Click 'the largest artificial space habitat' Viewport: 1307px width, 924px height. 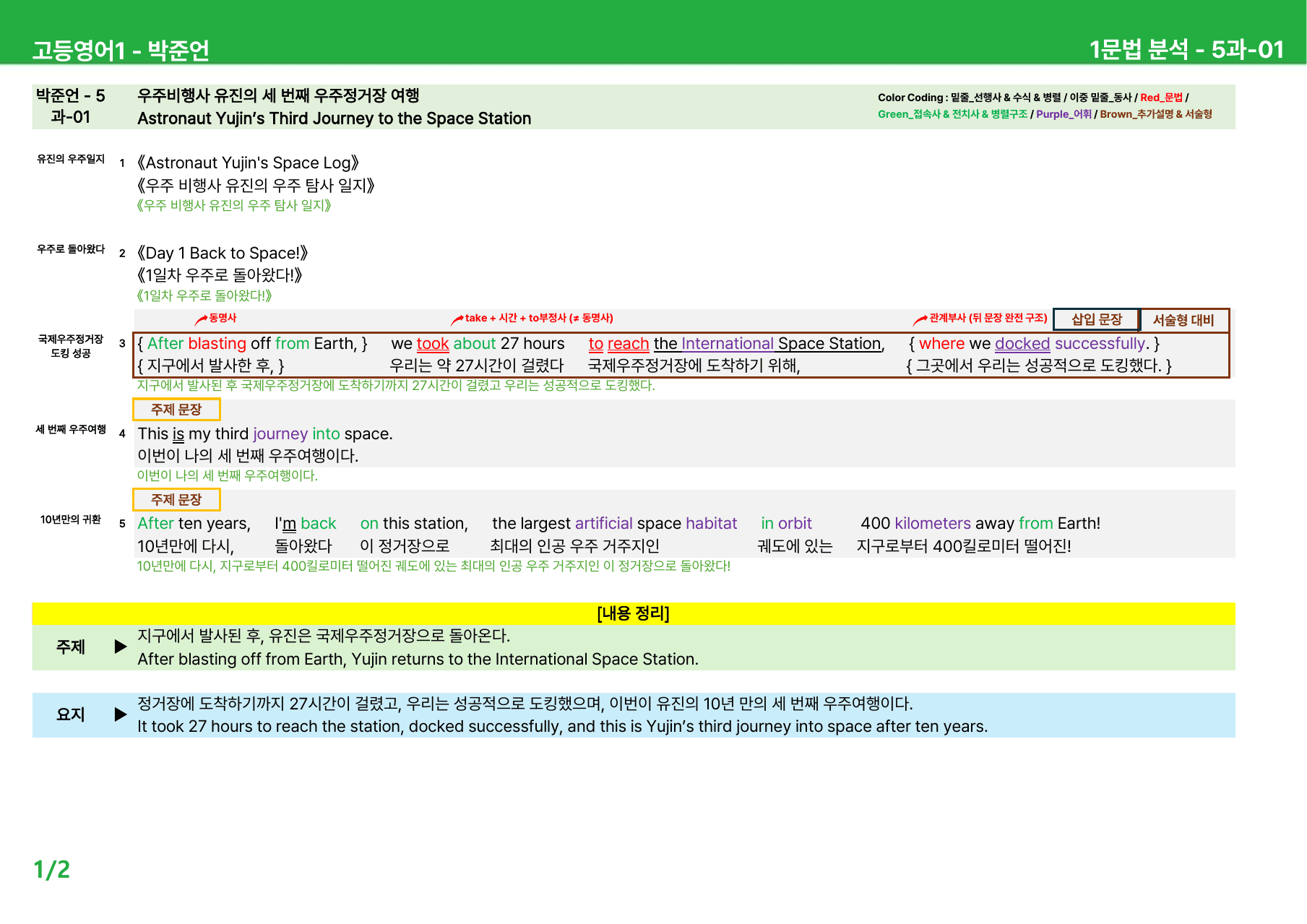[615, 524]
